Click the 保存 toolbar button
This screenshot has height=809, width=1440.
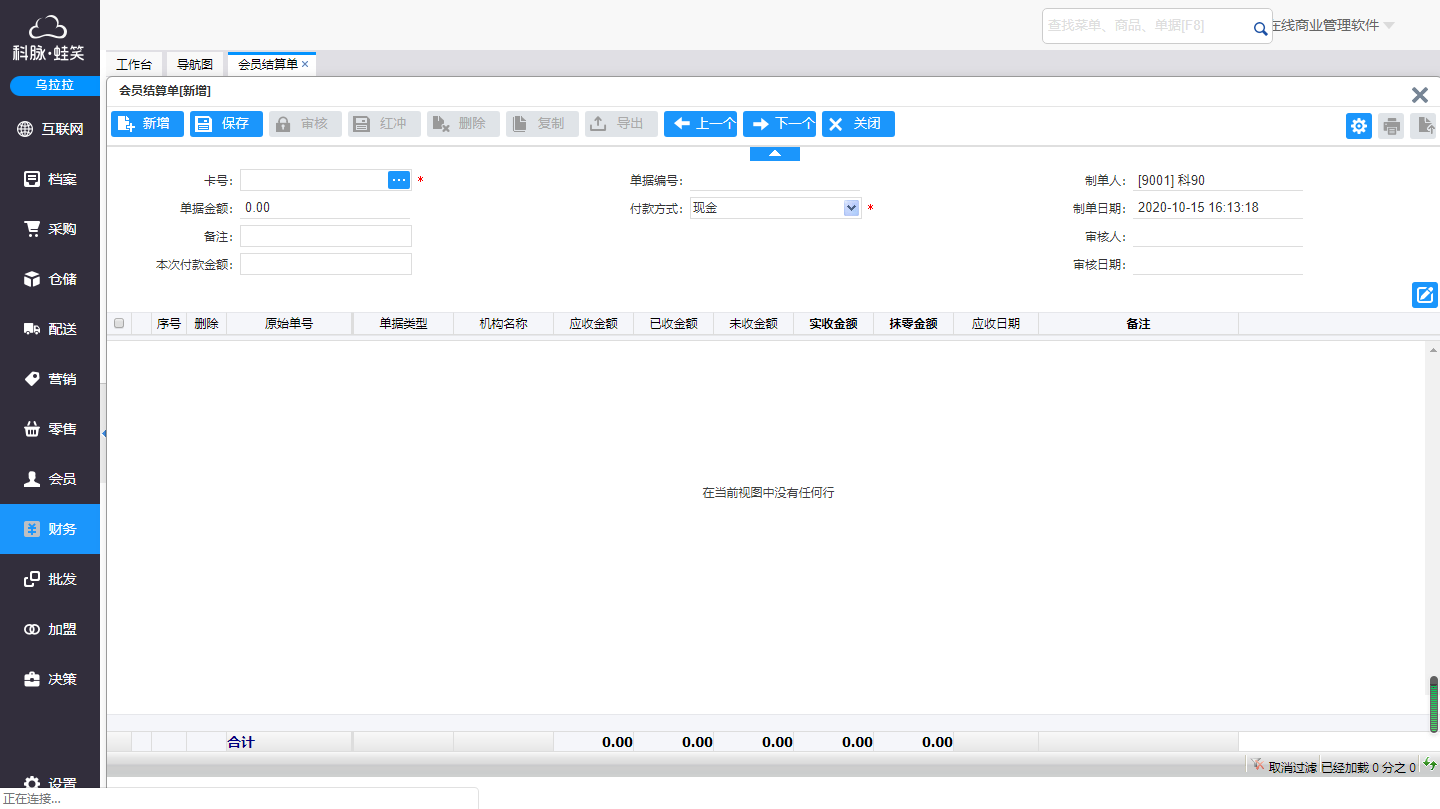point(226,124)
